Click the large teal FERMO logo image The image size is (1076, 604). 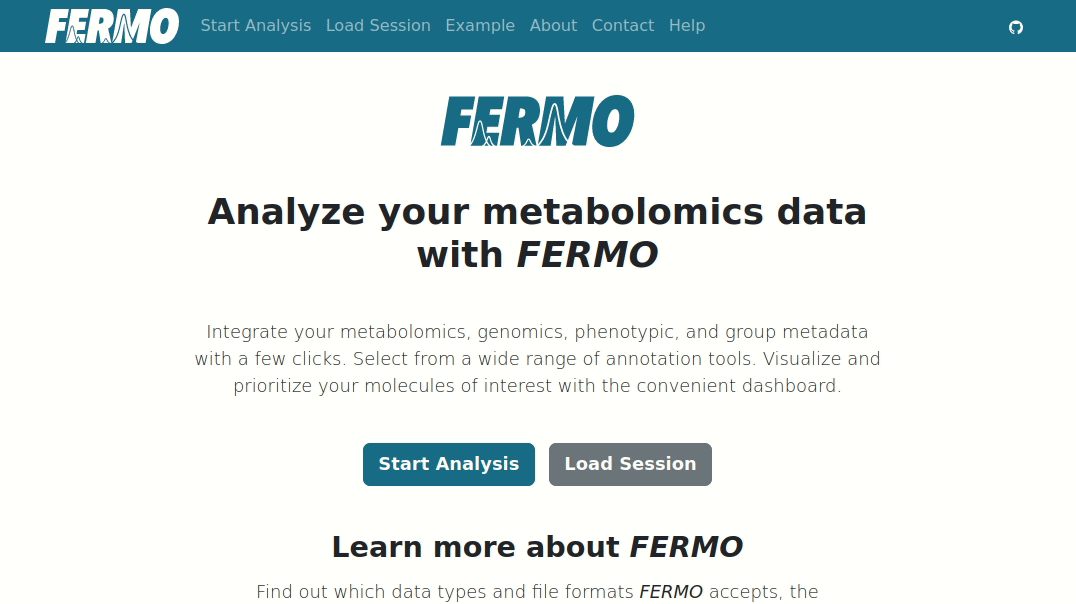point(537,121)
